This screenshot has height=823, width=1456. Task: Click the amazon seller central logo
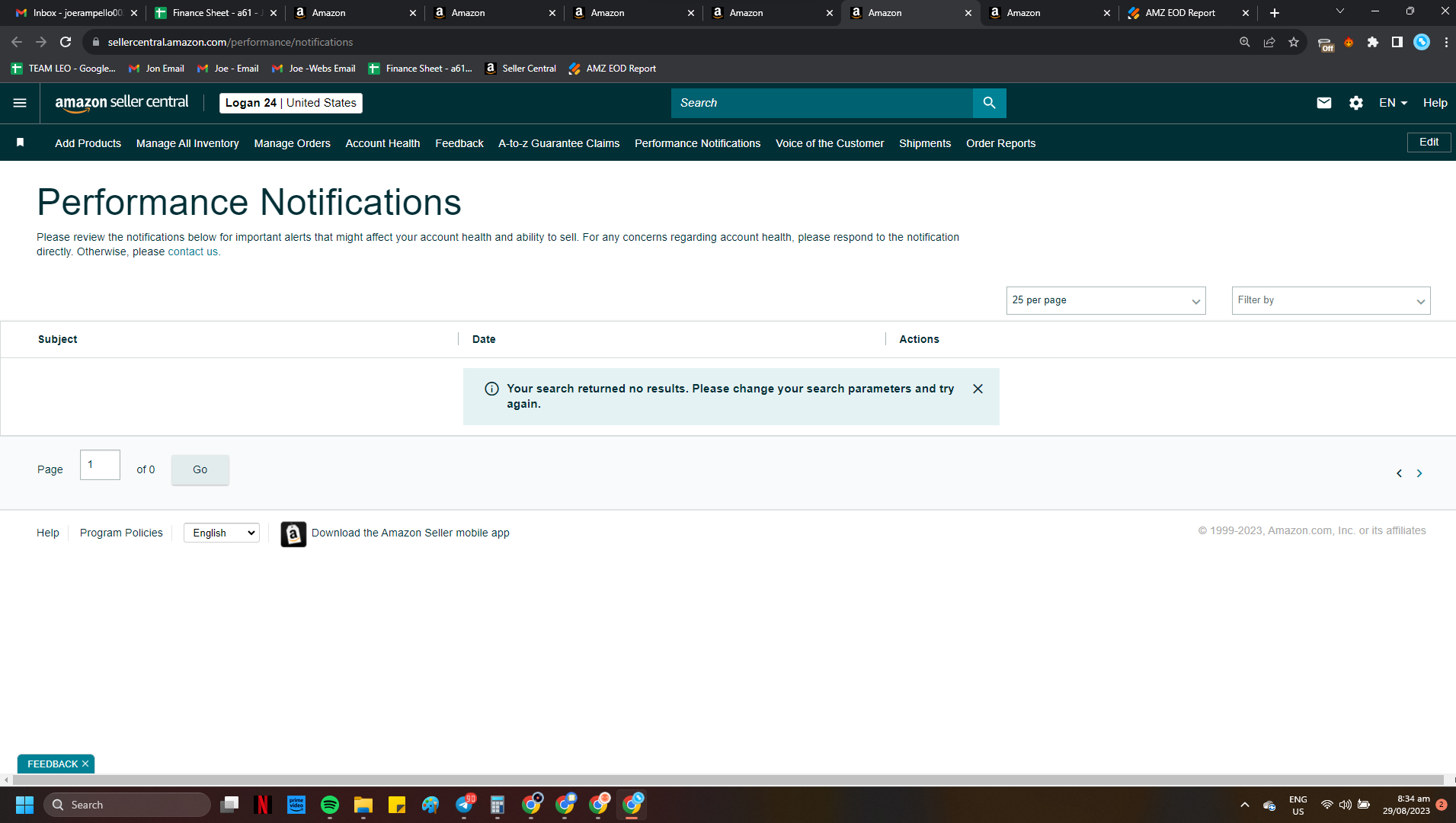click(122, 103)
